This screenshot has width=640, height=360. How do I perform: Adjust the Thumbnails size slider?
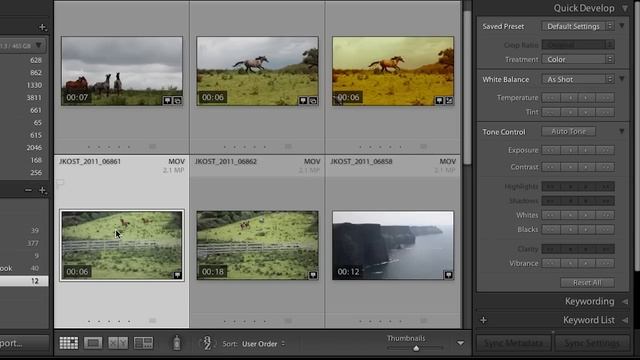(416, 348)
